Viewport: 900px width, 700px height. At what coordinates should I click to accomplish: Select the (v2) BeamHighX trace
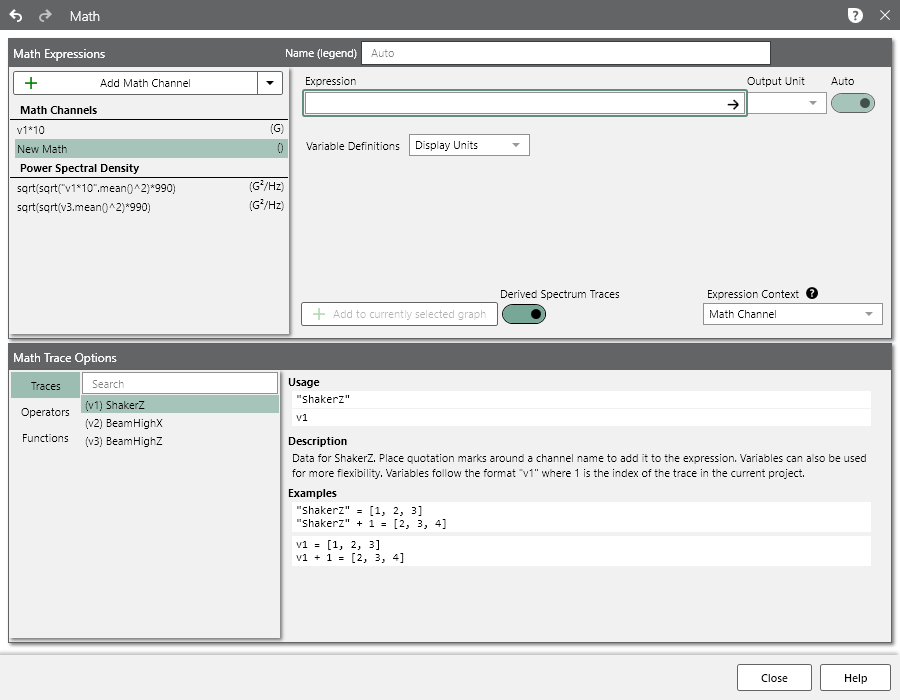pyautogui.click(x=180, y=423)
